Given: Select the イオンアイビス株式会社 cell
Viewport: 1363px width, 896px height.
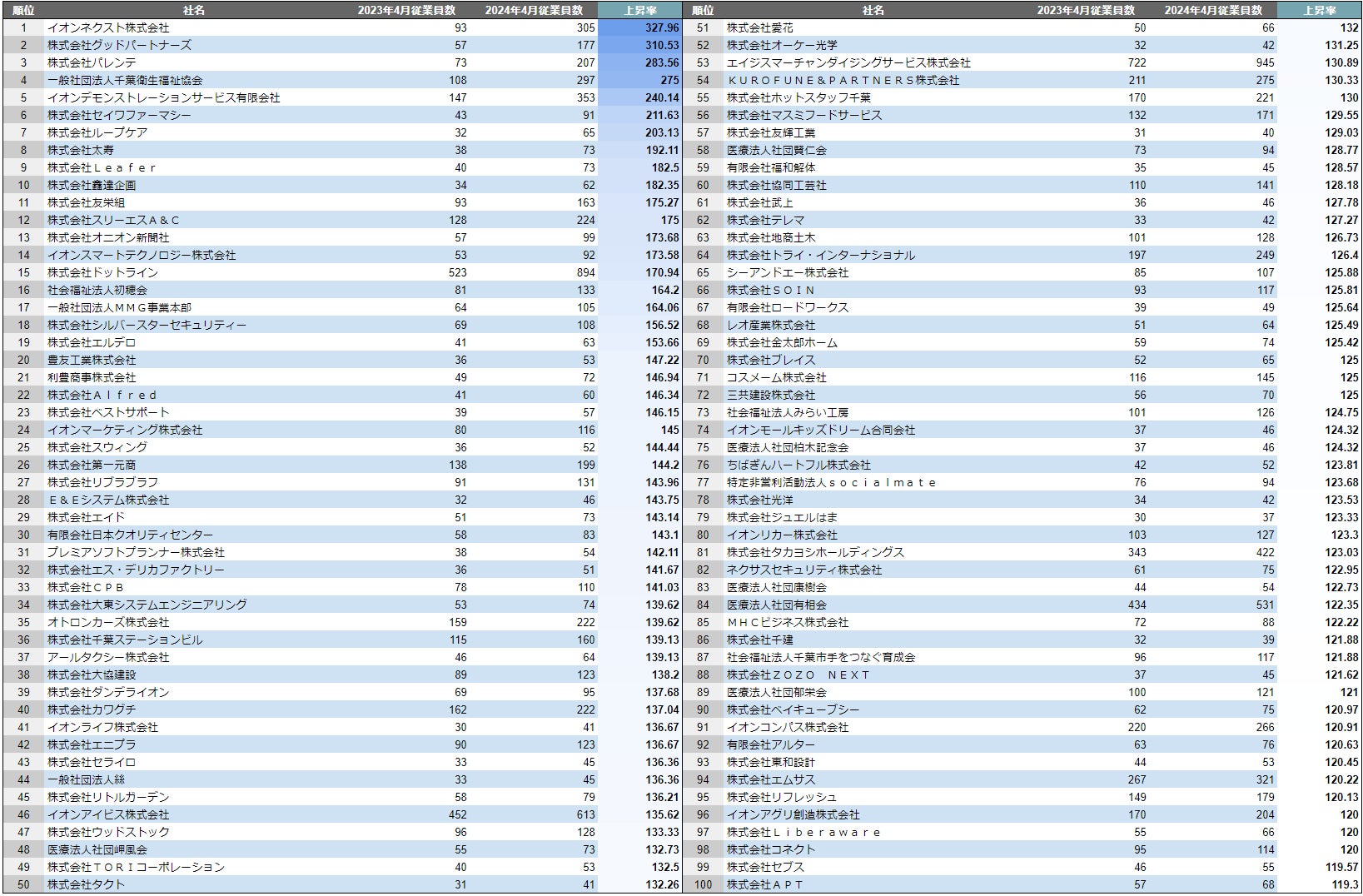Looking at the screenshot, I should (108, 814).
